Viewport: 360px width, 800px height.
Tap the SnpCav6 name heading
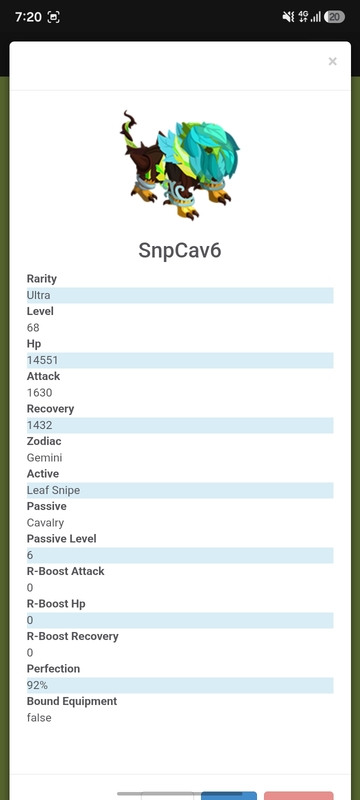tap(180, 251)
